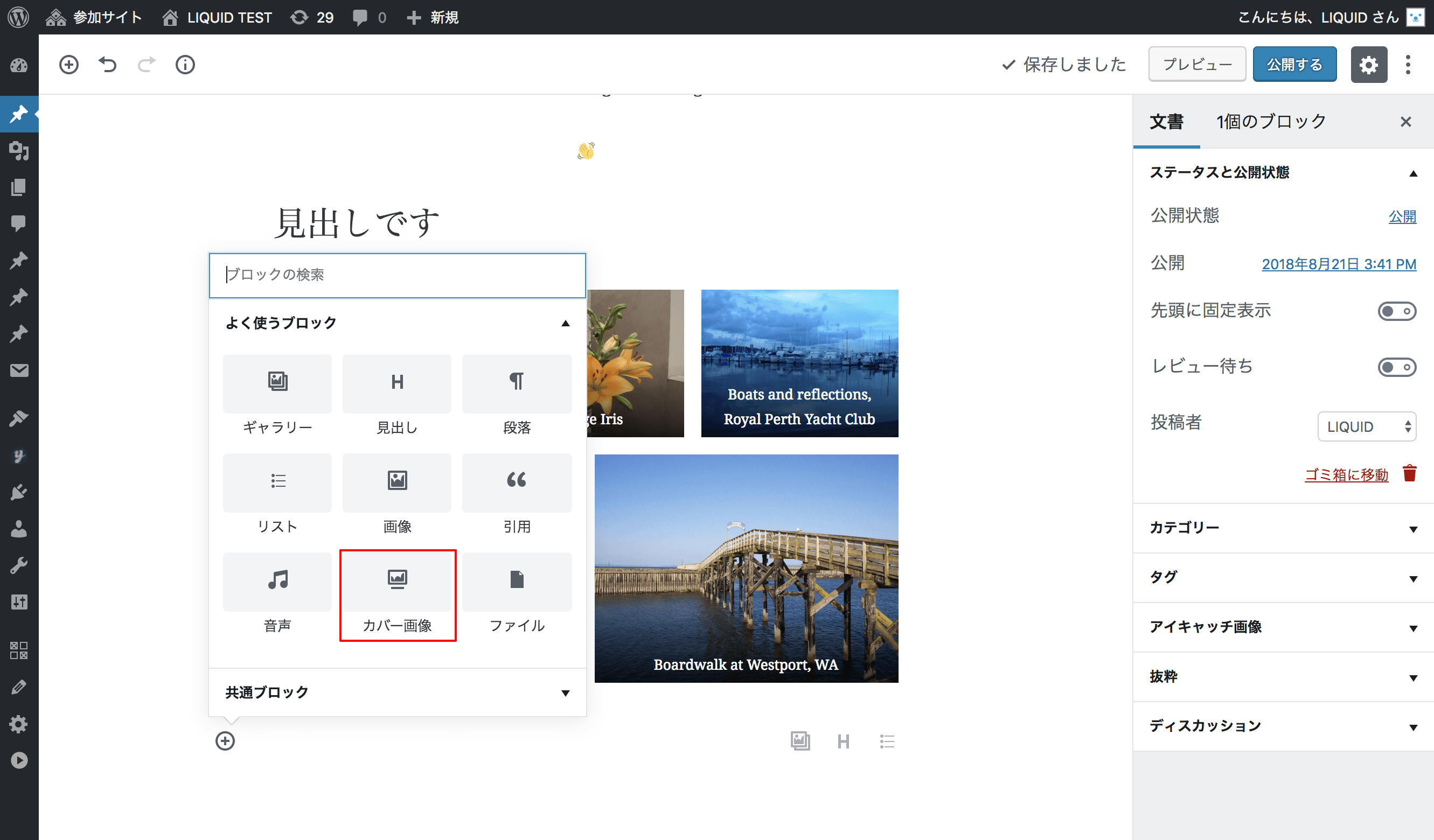
Task: Expand the ディスカッション panel
Action: (x=1283, y=726)
